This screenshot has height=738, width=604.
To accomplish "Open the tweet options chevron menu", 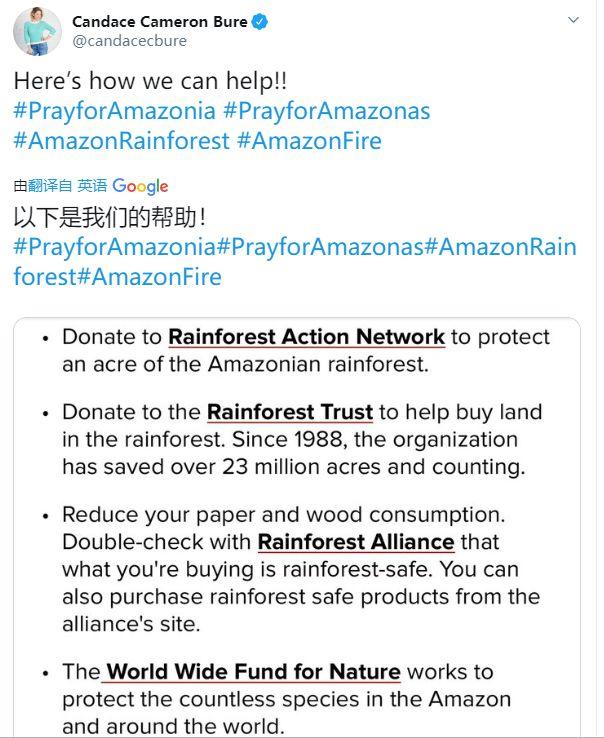I will [573, 20].
